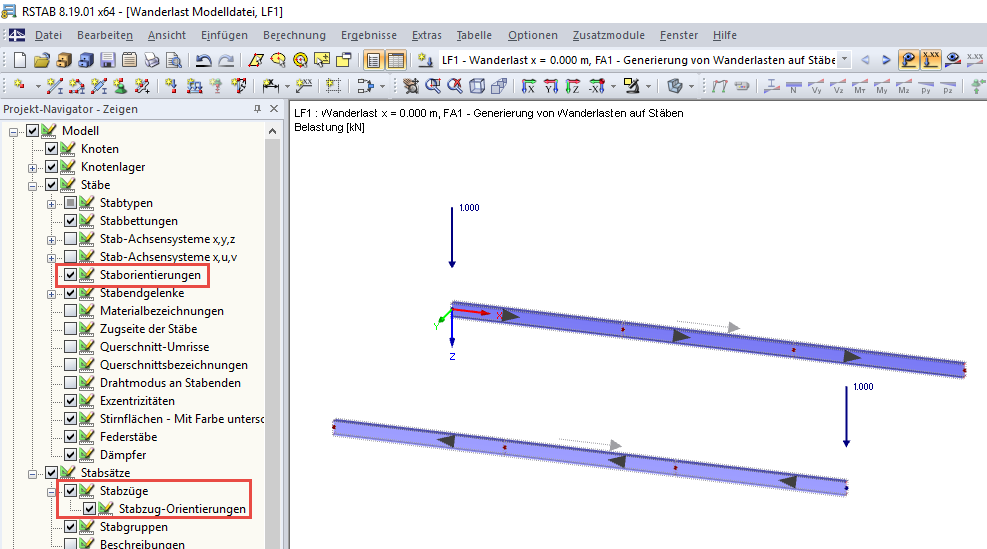
Task: View in Y direction
Action: [551, 86]
